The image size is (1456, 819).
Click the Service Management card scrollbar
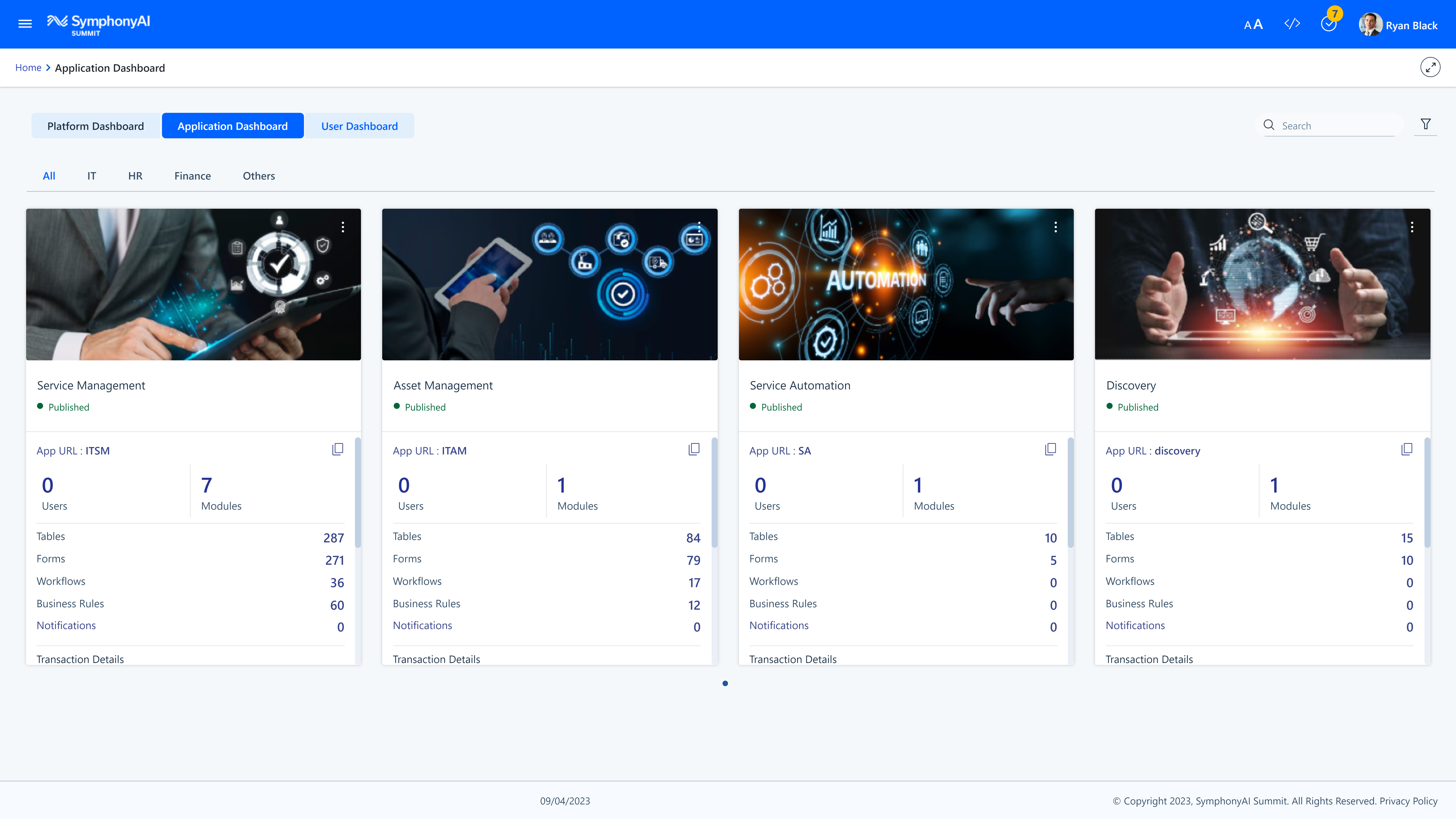click(358, 492)
